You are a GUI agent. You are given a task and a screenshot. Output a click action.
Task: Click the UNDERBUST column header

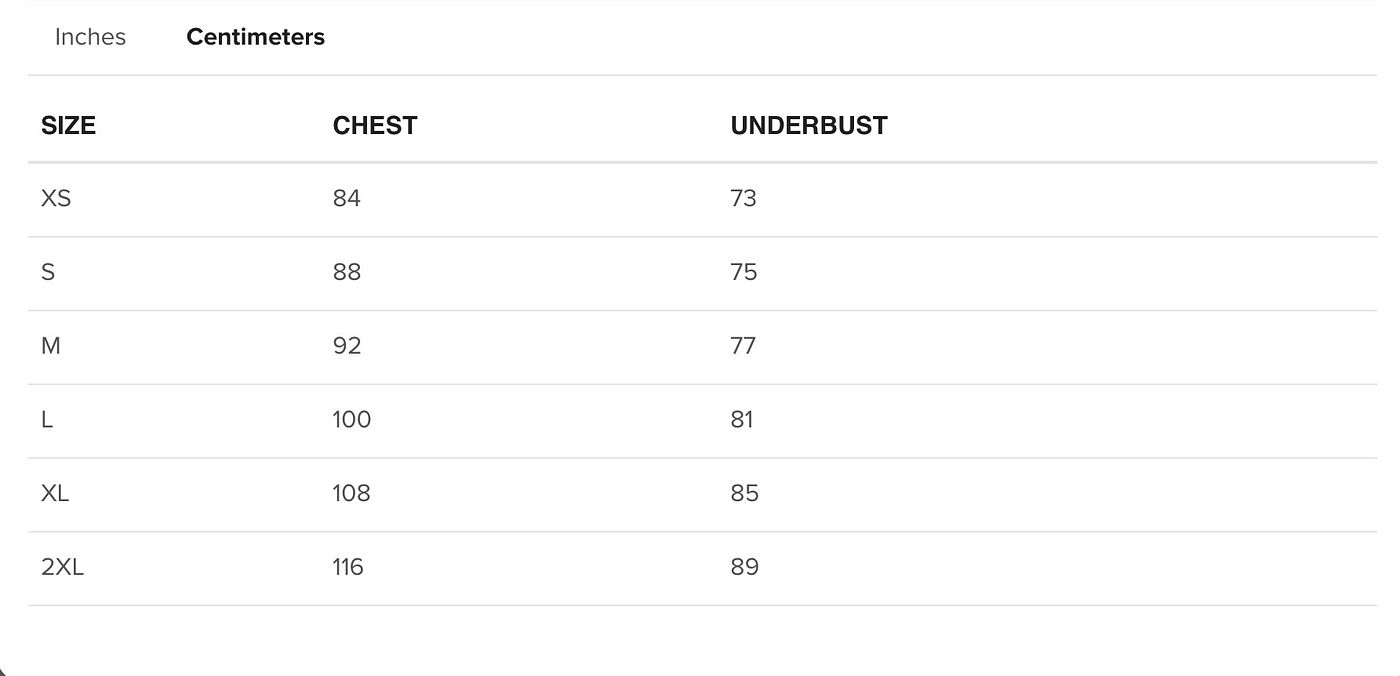tap(809, 125)
